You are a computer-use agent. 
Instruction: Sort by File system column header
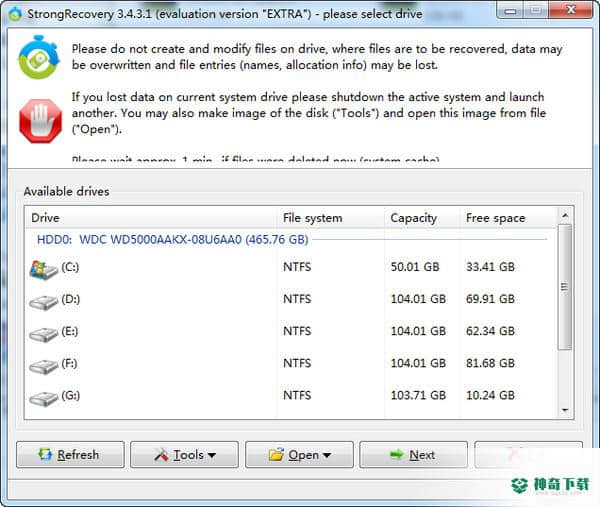point(331,218)
